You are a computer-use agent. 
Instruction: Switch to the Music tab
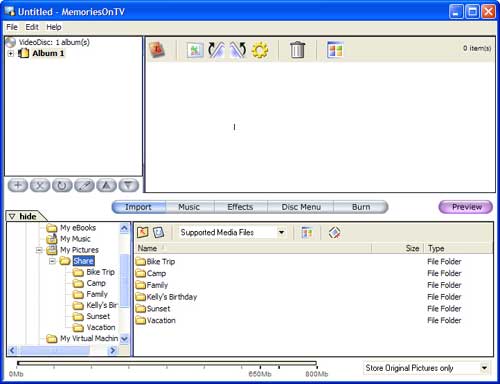point(189,207)
